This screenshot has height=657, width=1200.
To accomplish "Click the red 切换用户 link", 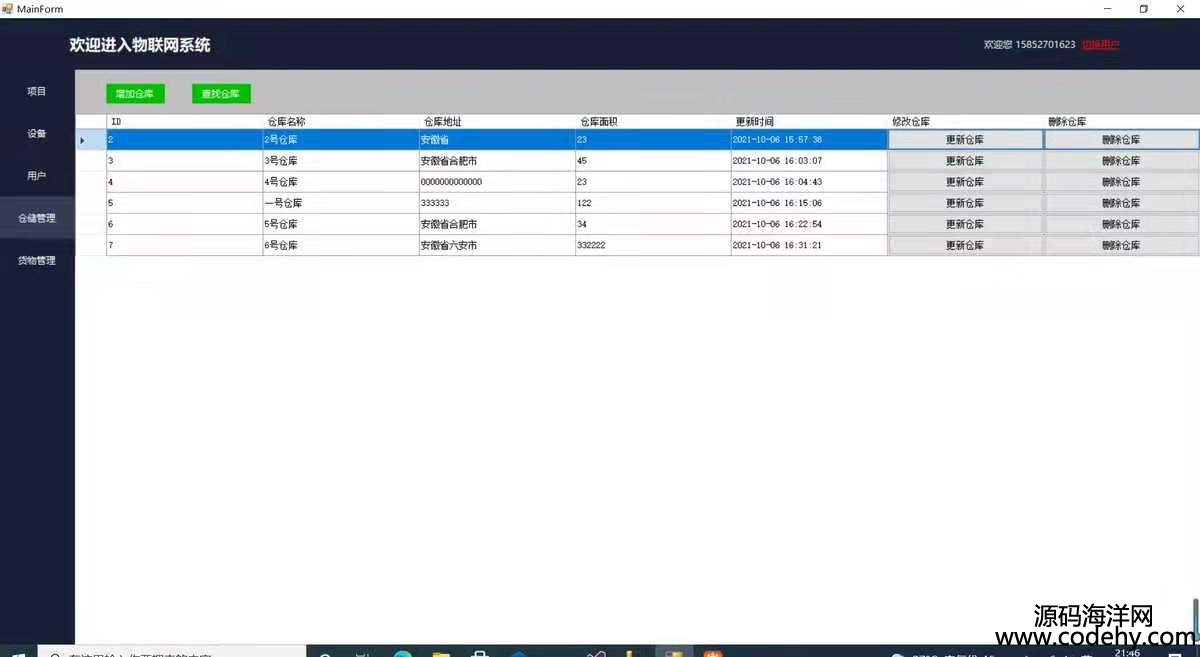I will pos(1100,45).
